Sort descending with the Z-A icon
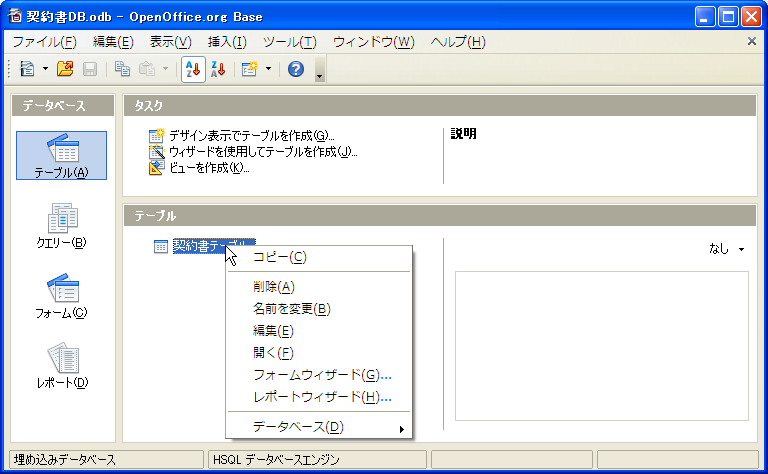Screen dimensions: 768x474 pos(218,69)
